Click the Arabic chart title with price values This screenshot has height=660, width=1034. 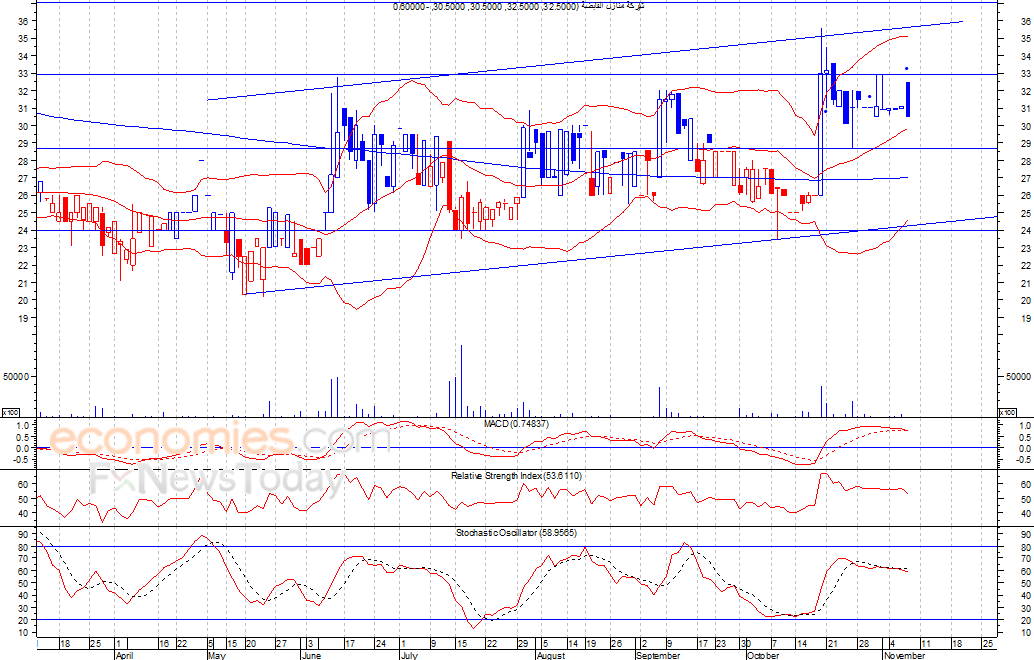coord(519,7)
